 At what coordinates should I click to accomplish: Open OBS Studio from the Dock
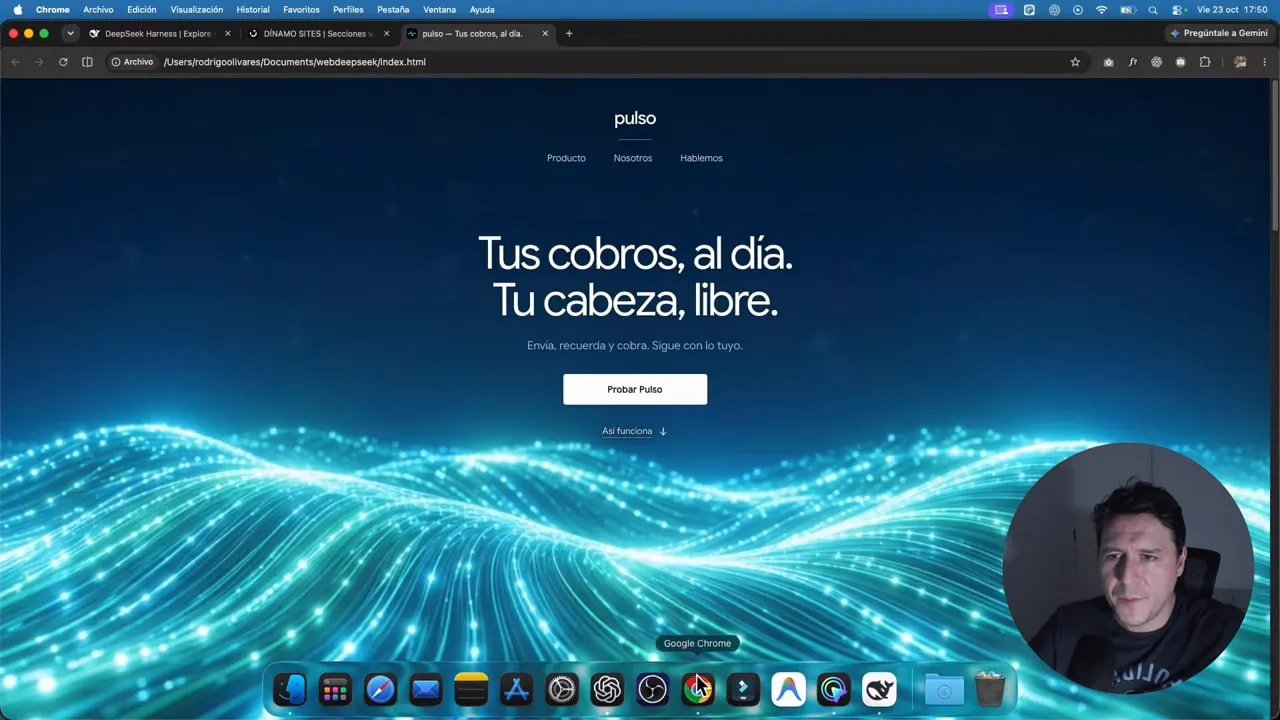(652, 689)
